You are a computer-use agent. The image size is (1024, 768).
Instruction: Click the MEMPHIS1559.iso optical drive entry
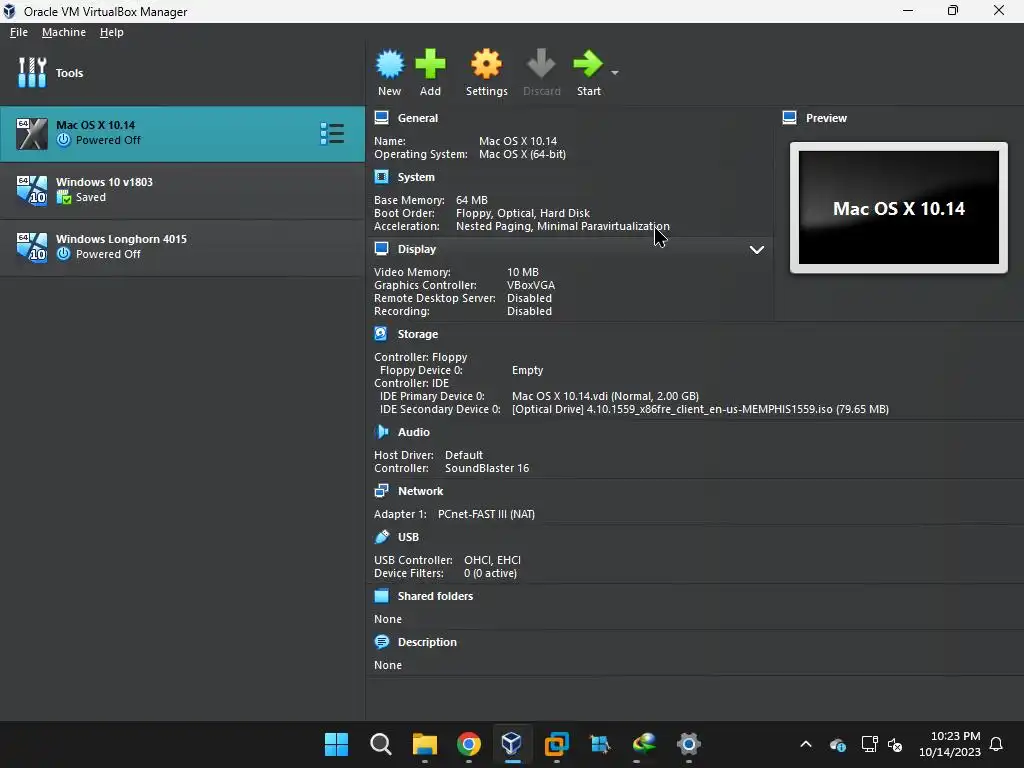click(700, 409)
